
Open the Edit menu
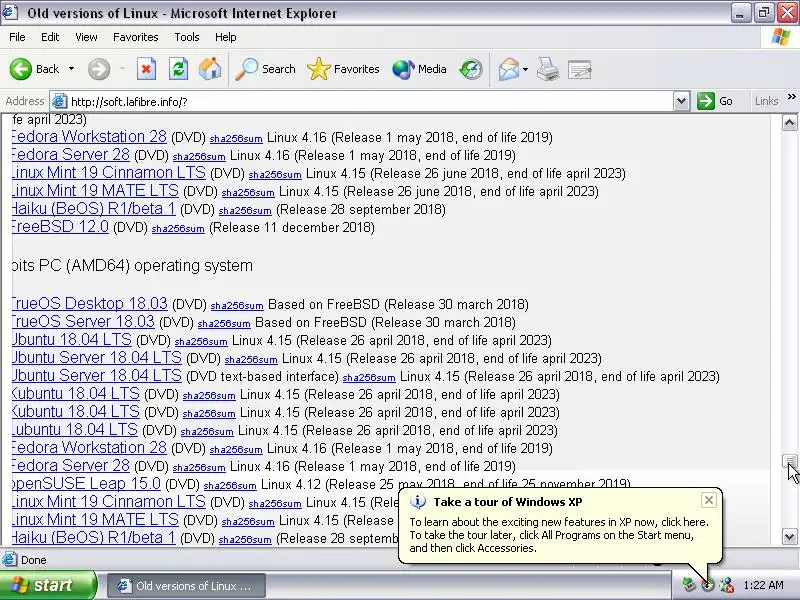(50, 37)
